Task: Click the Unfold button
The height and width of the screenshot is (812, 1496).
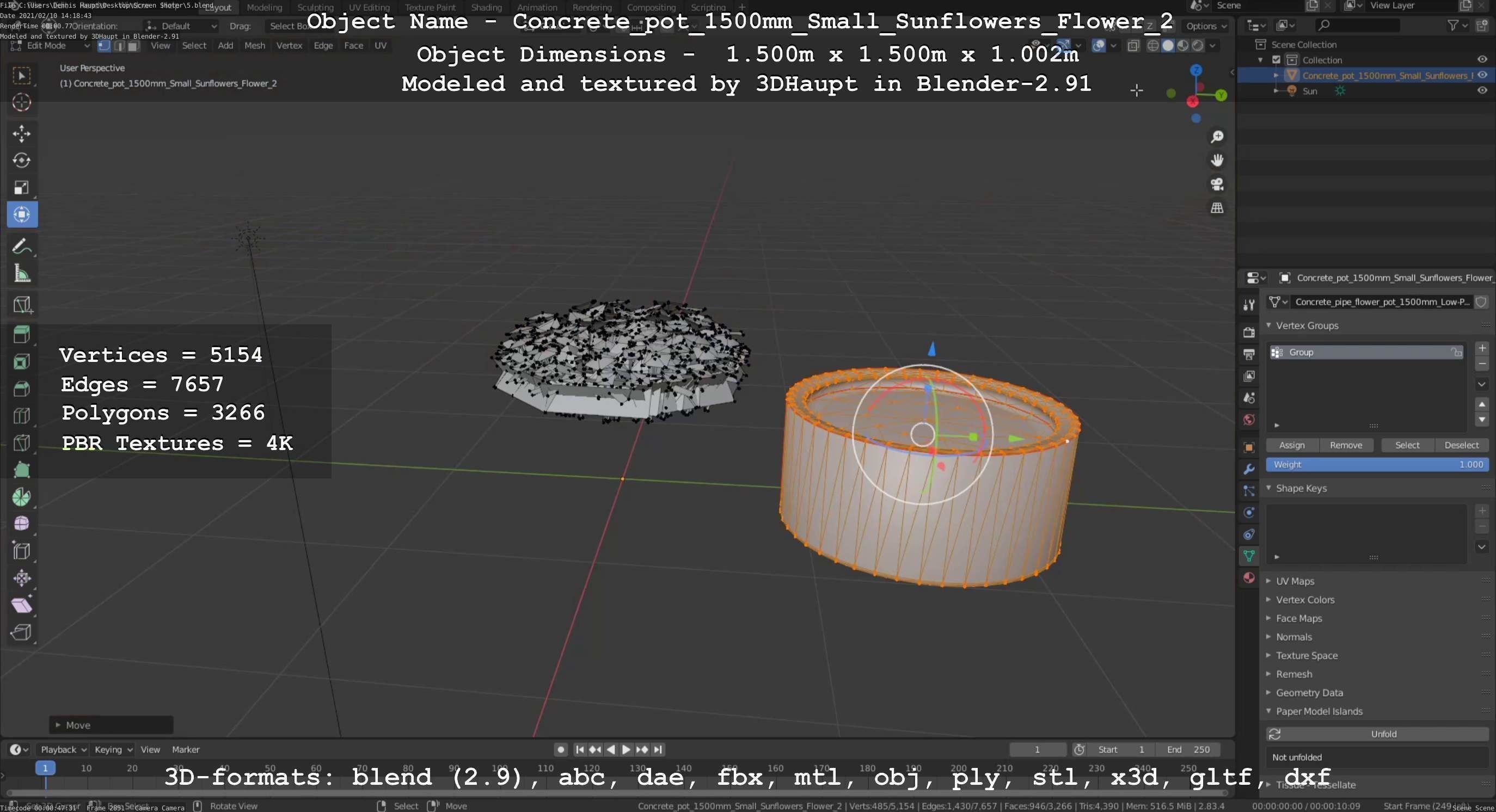Action: tap(1383, 734)
